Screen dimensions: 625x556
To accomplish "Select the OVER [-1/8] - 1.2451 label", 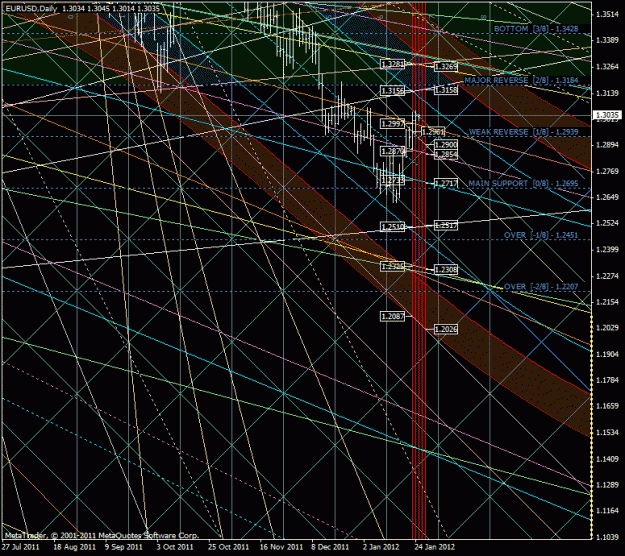I will point(541,235).
